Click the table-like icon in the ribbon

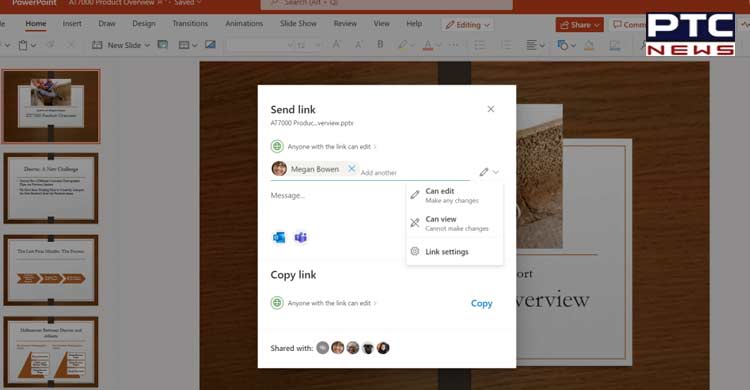(x=184, y=45)
